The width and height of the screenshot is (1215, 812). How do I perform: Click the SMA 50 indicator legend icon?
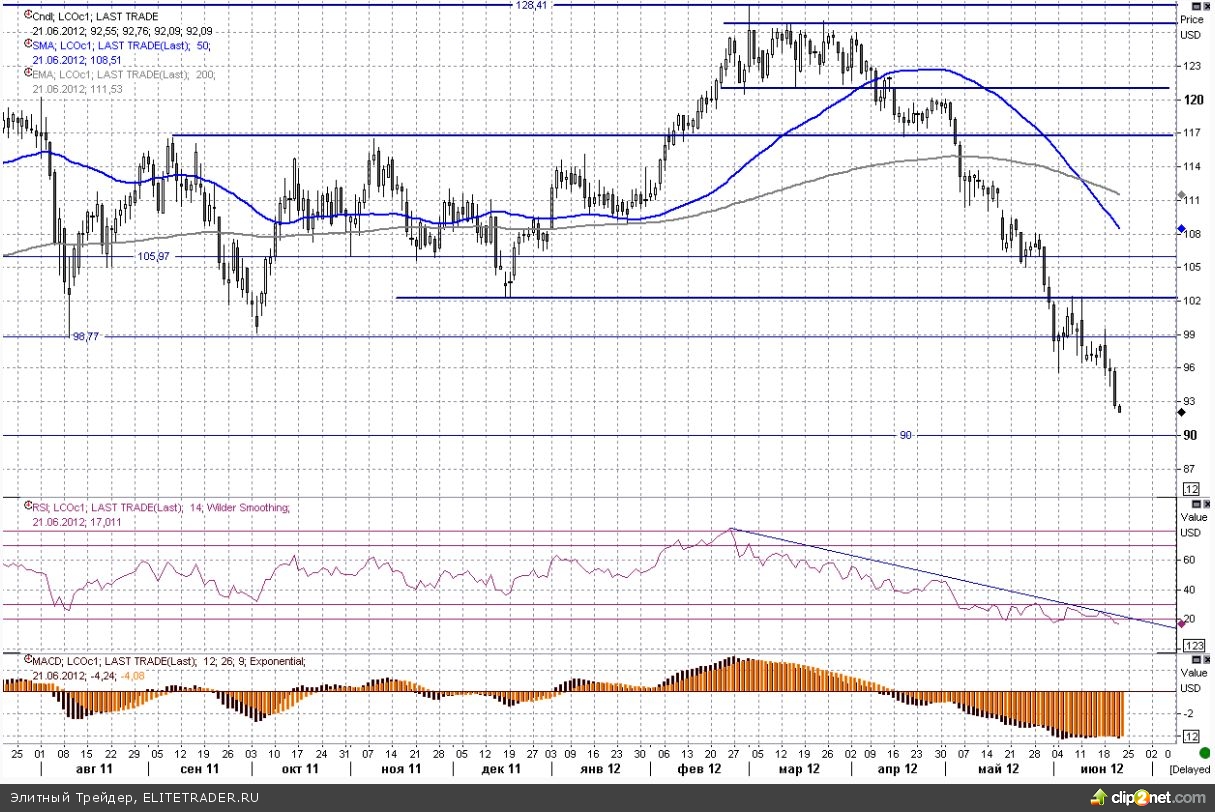pos(27,43)
